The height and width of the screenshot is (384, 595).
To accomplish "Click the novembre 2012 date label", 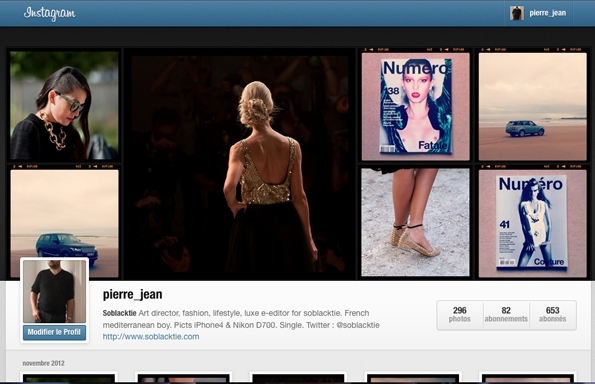I will 43,363.
